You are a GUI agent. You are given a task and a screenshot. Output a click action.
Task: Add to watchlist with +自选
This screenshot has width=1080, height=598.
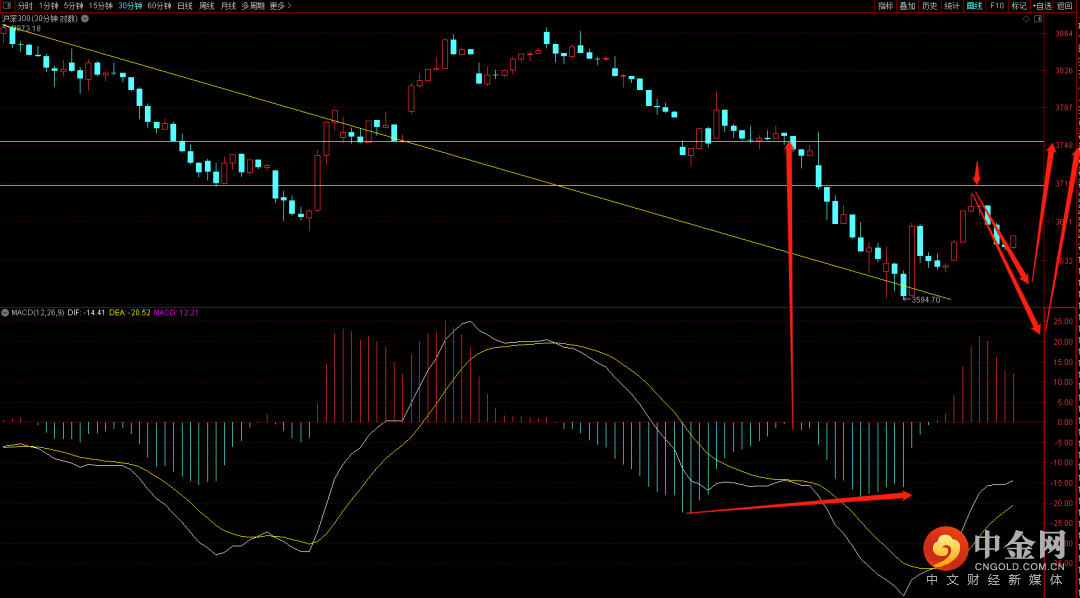click(x=1041, y=6)
